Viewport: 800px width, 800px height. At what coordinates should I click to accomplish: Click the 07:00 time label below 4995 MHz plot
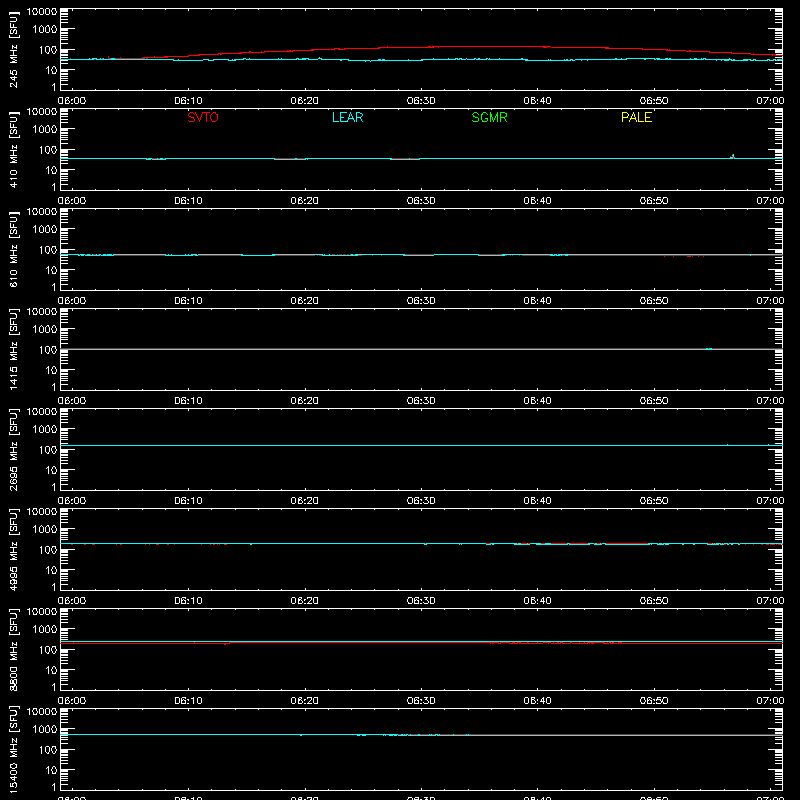(770, 601)
